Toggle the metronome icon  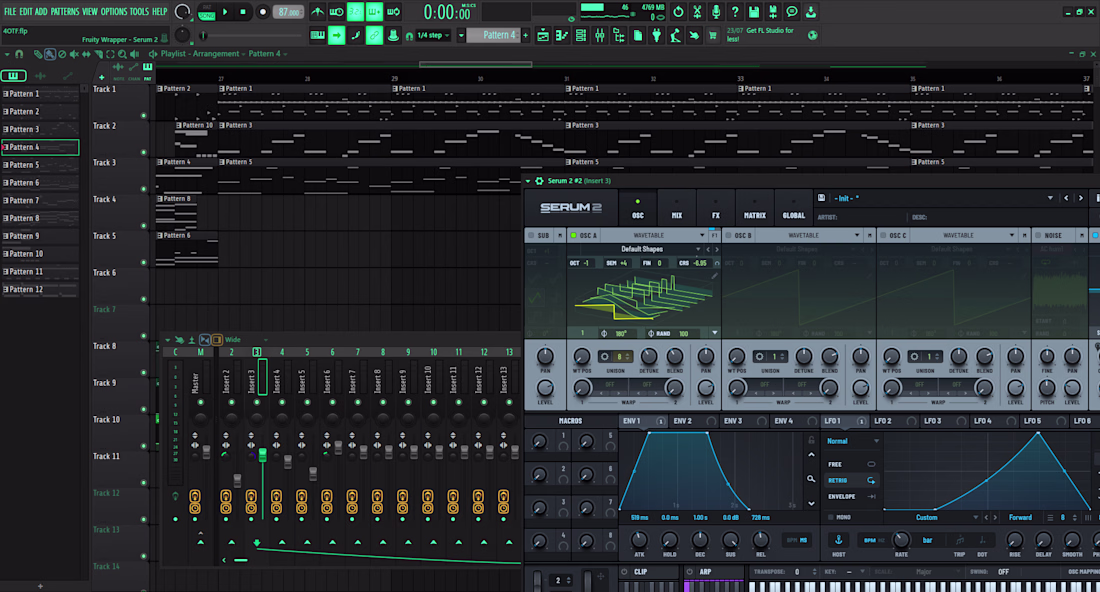pyautogui.click(x=318, y=12)
